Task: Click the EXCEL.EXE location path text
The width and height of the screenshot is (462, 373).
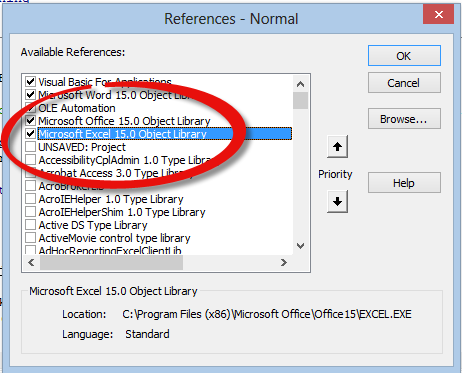Action: coord(267,314)
